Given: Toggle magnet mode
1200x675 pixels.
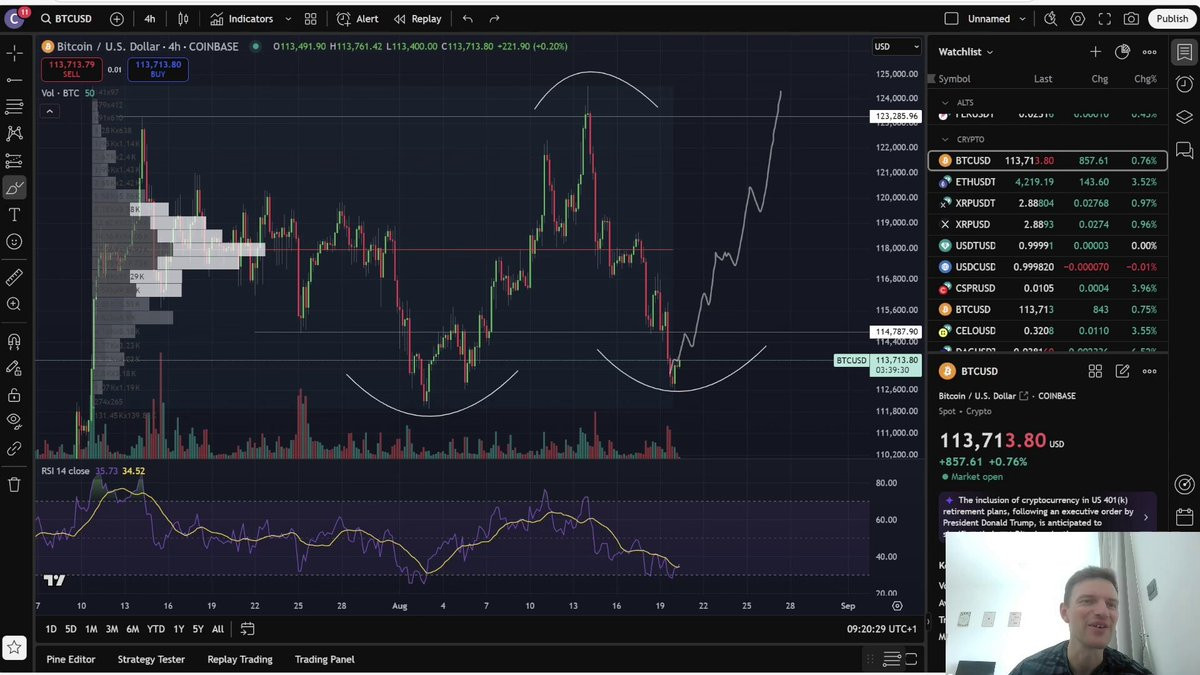Looking at the screenshot, I should (x=14, y=341).
